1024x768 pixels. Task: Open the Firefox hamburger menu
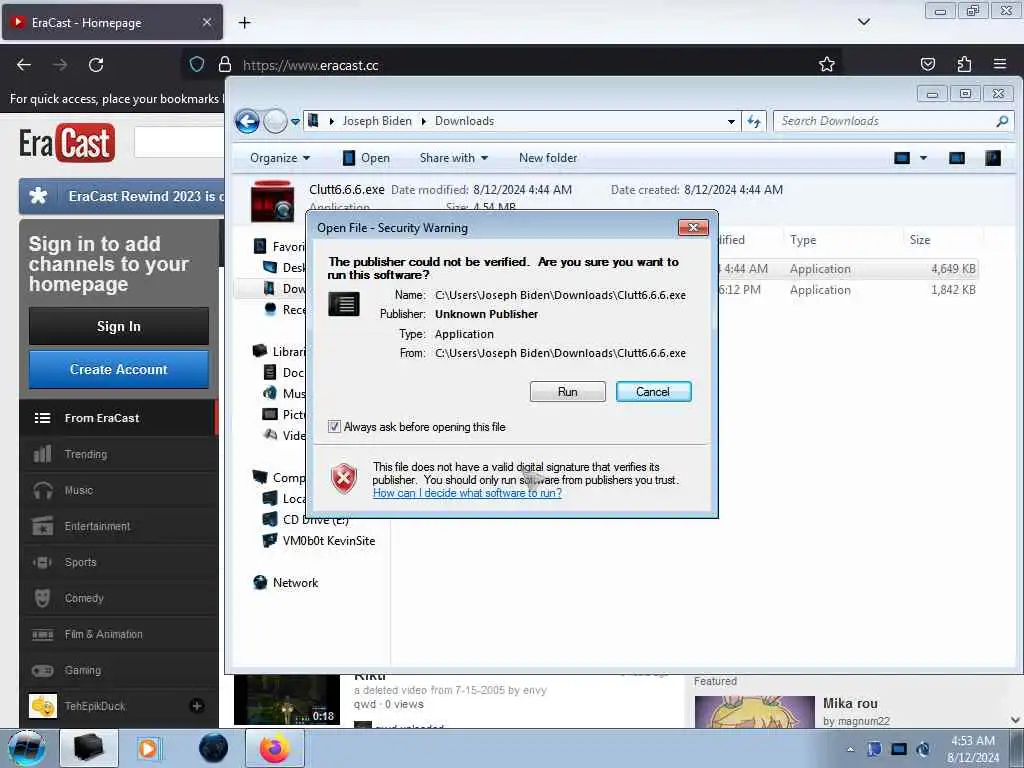coord(1000,65)
